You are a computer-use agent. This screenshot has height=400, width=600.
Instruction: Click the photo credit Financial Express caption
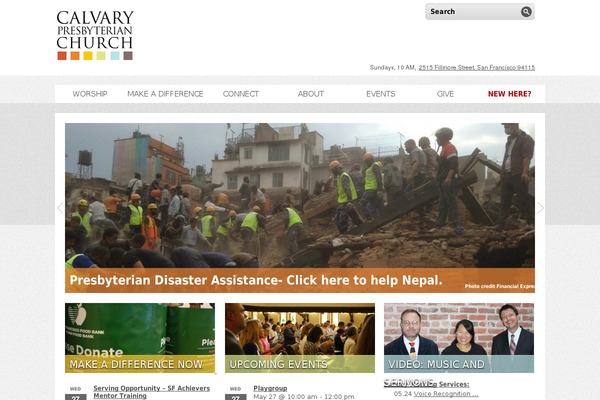pyautogui.click(x=500, y=286)
